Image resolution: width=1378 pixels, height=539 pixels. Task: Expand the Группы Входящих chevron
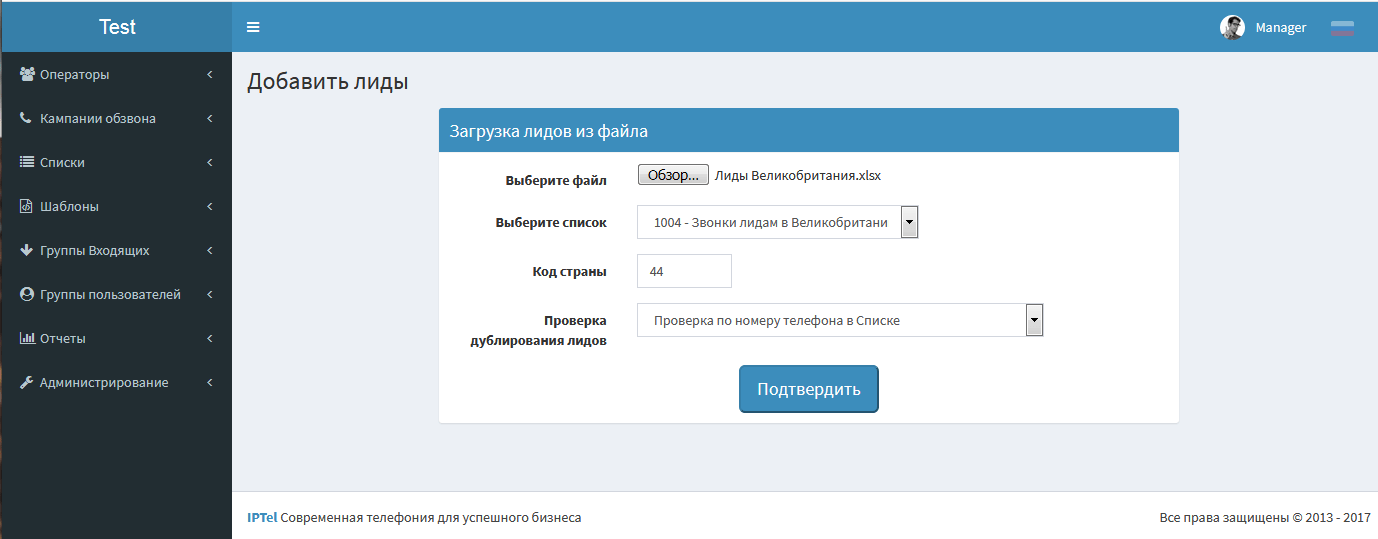pyautogui.click(x=210, y=250)
